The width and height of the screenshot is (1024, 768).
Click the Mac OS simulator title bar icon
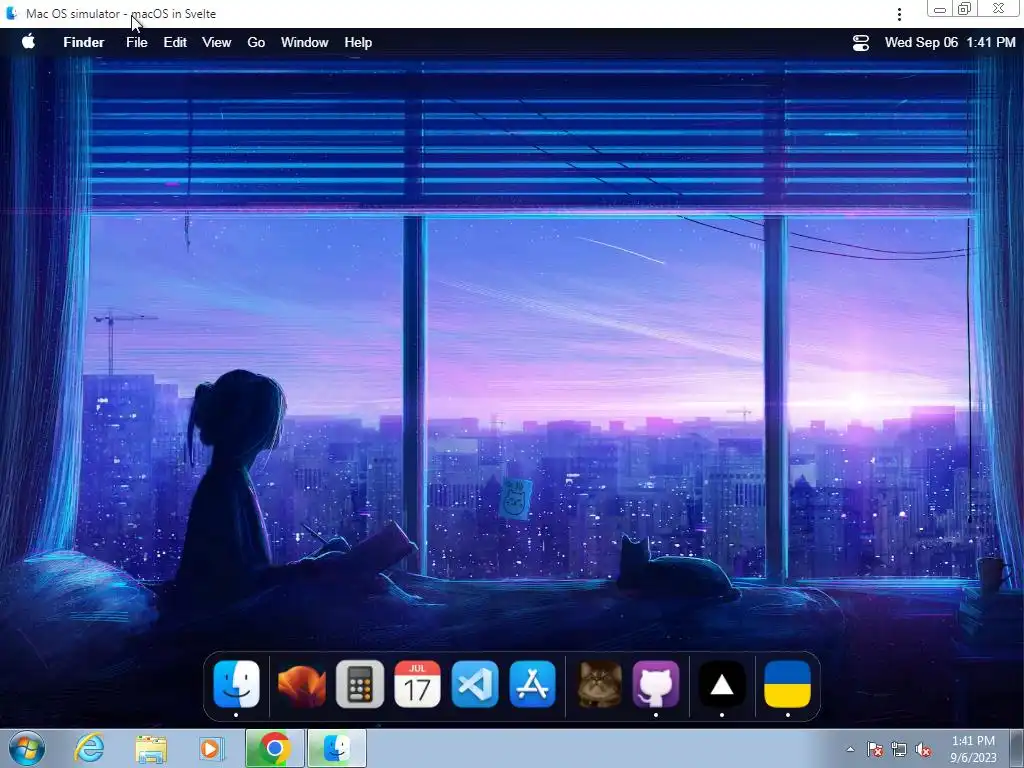coord(11,13)
